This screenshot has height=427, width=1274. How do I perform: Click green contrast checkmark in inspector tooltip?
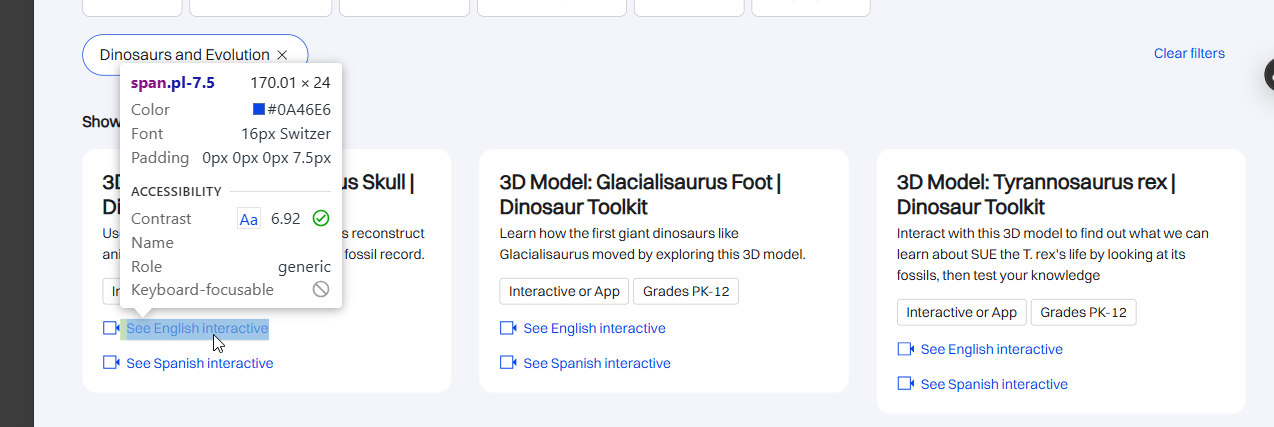click(x=321, y=218)
